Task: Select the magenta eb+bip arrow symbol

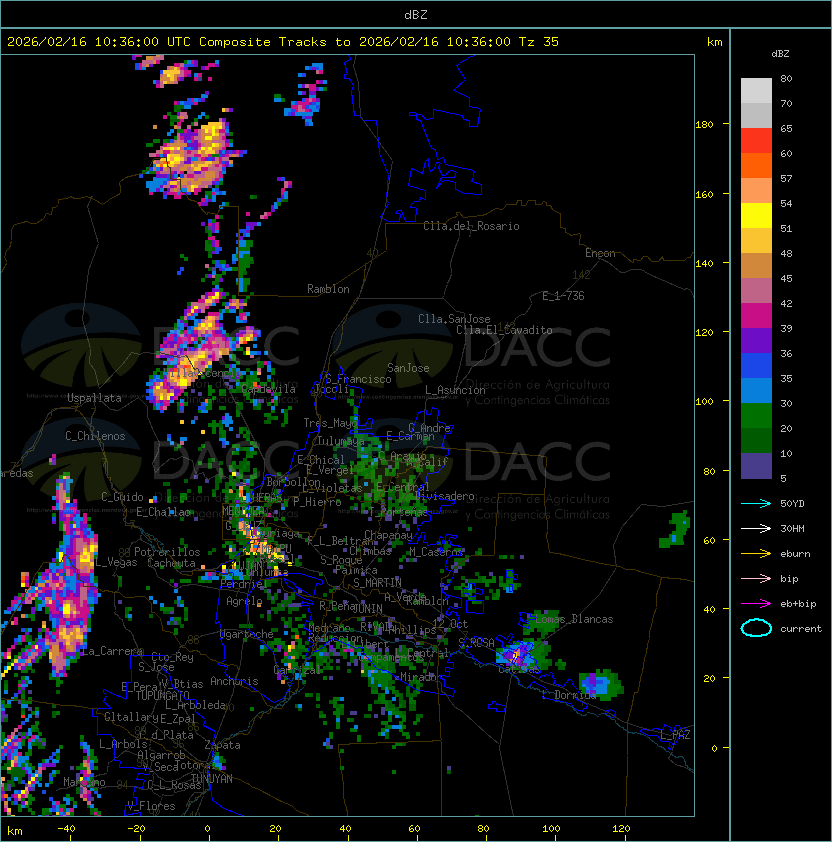Action: tap(756, 604)
